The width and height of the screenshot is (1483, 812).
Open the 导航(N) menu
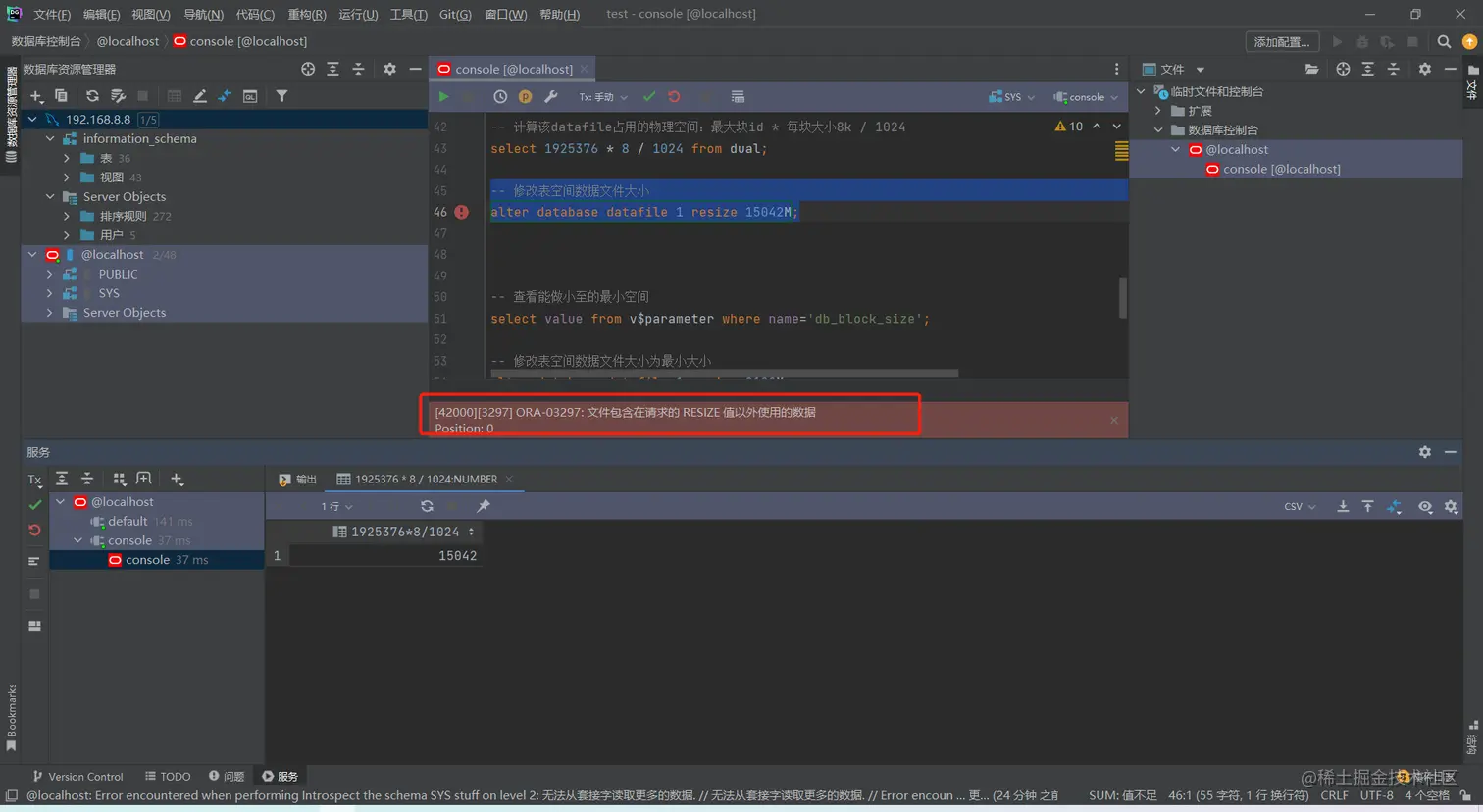point(203,14)
